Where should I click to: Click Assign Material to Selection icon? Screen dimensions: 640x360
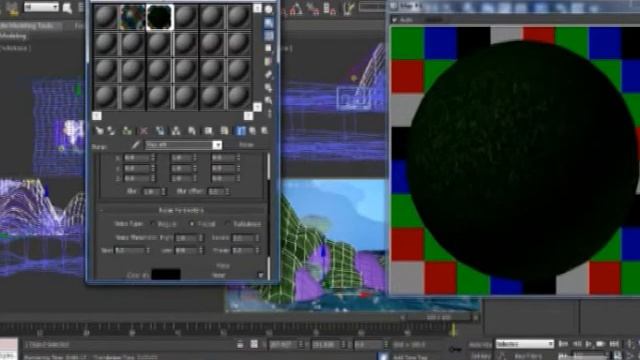pyautogui.click(x=127, y=131)
